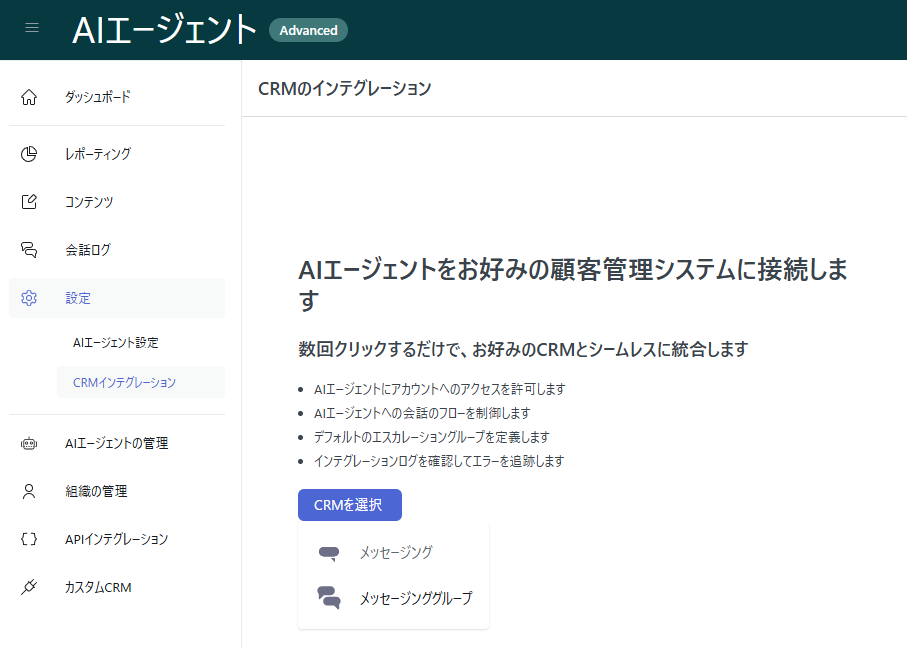Click the Advanced badge in the header
Viewport: 907px width, 648px height.
[308, 30]
